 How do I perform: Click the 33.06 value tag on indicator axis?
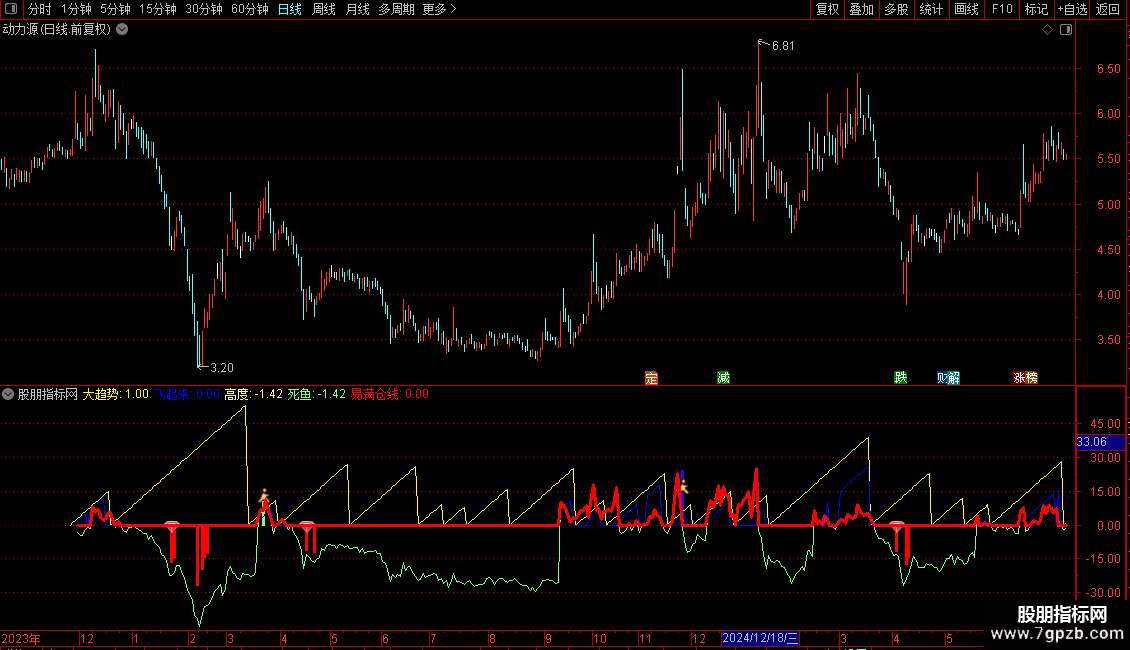click(1100, 442)
